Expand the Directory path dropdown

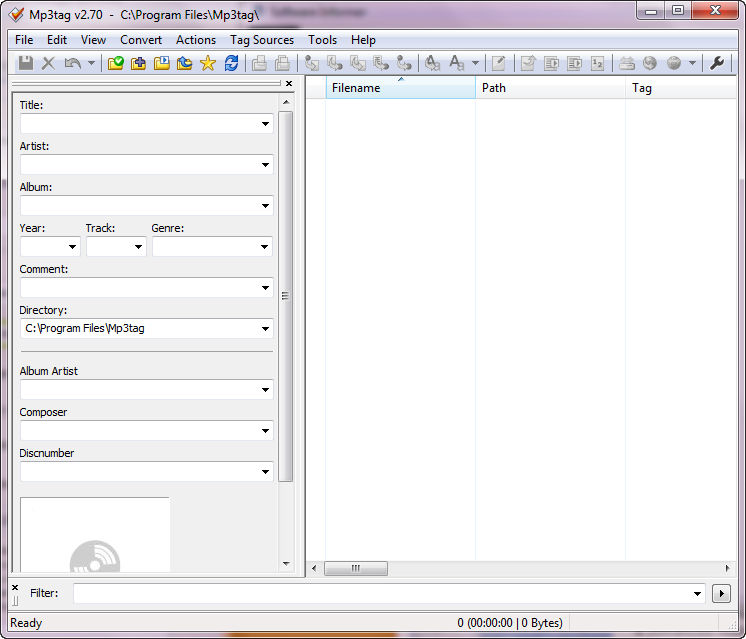click(265, 328)
